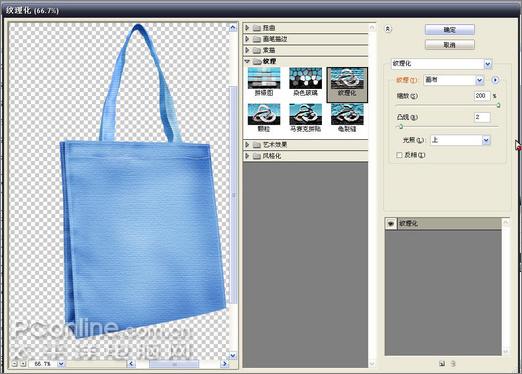Click the 缩放 scaling slider handle
The height and width of the screenshot is (374, 522).
click(x=498, y=106)
